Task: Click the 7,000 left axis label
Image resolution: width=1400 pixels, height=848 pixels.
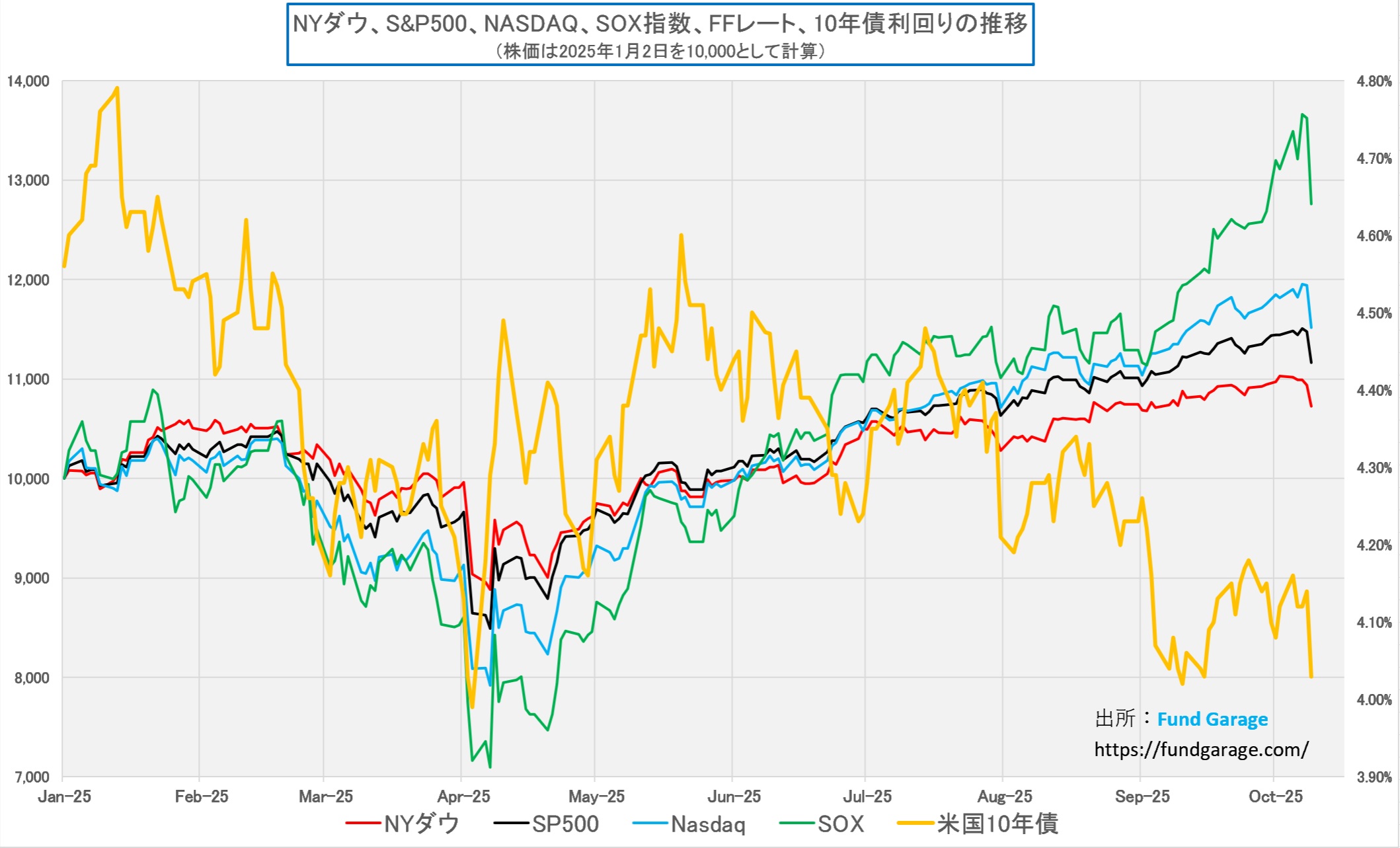Action: pyautogui.click(x=32, y=777)
